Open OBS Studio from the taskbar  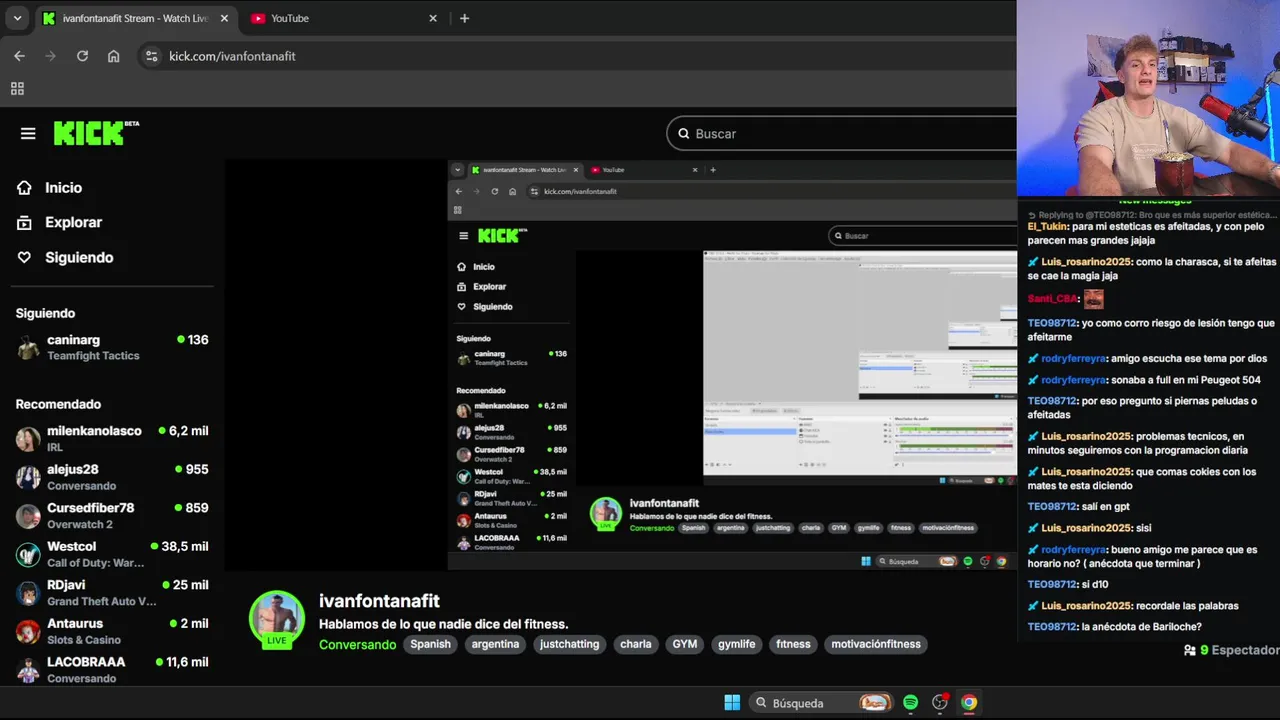click(940, 702)
